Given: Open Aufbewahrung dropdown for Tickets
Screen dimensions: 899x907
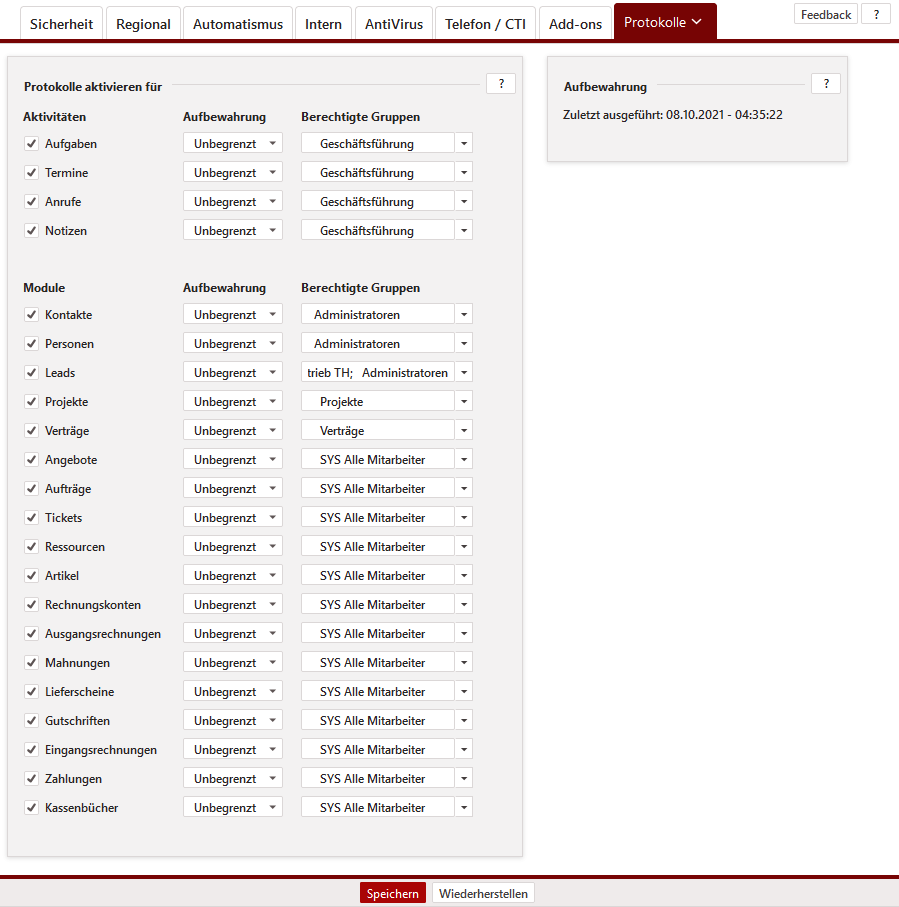Looking at the screenshot, I should click(x=233, y=518).
